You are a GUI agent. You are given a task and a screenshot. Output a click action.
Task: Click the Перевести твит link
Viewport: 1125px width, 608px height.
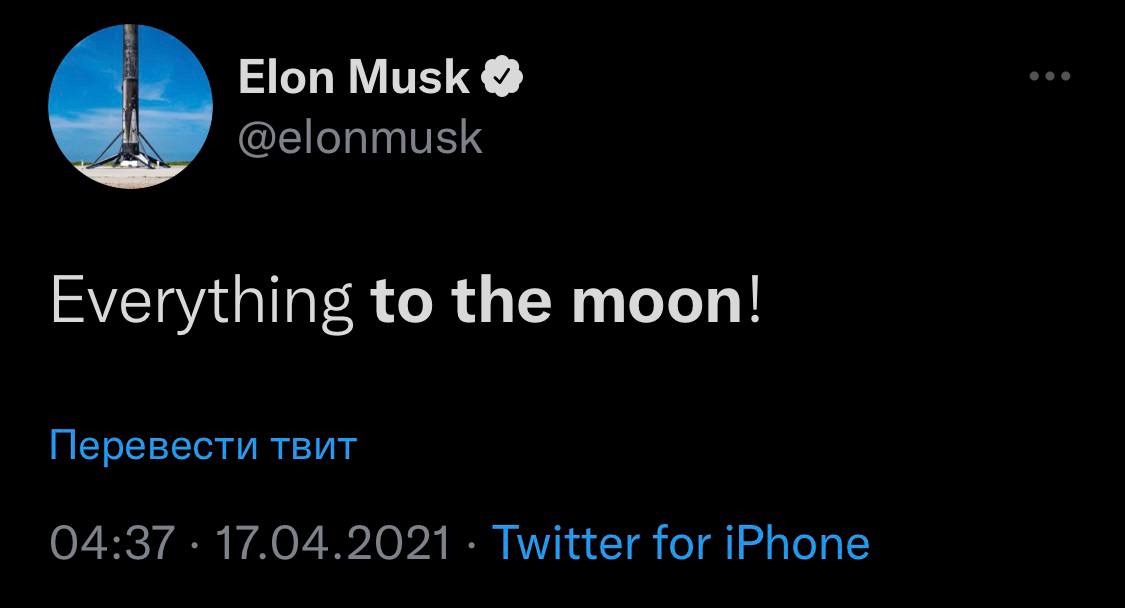tap(202, 445)
